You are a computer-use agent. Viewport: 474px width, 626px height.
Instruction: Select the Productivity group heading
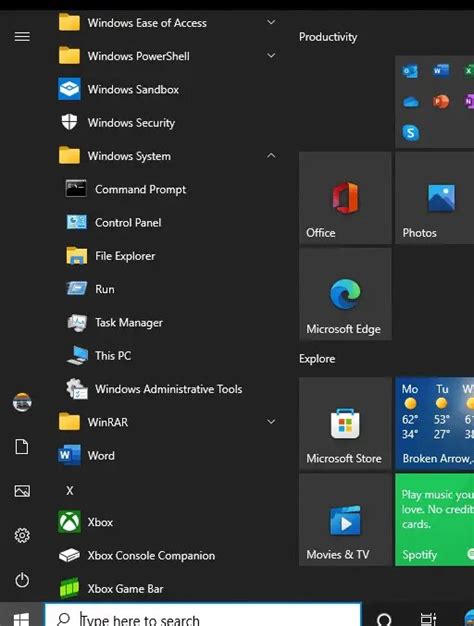click(x=328, y=37)
